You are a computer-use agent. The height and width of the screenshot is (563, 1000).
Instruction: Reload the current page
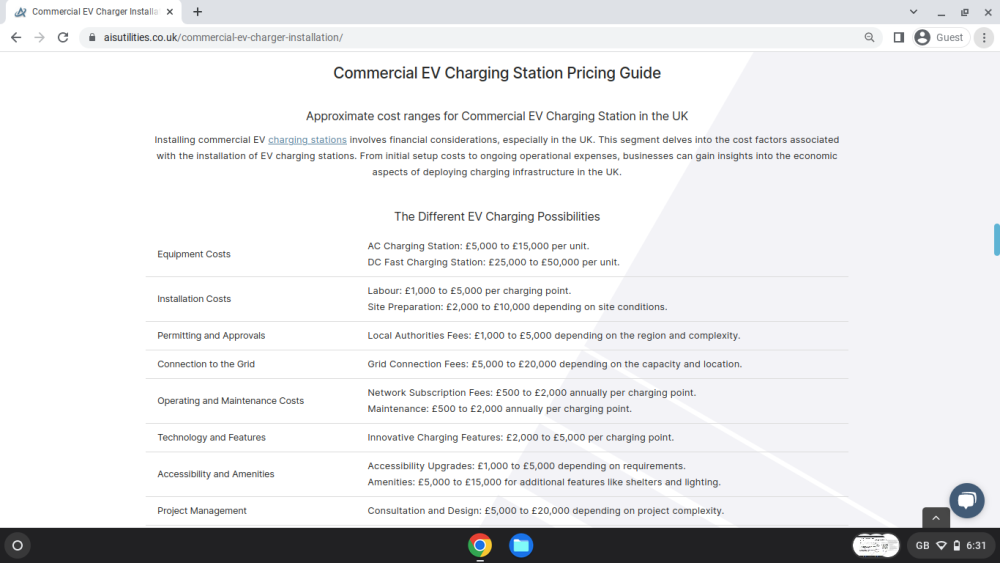tap(62, 38)
